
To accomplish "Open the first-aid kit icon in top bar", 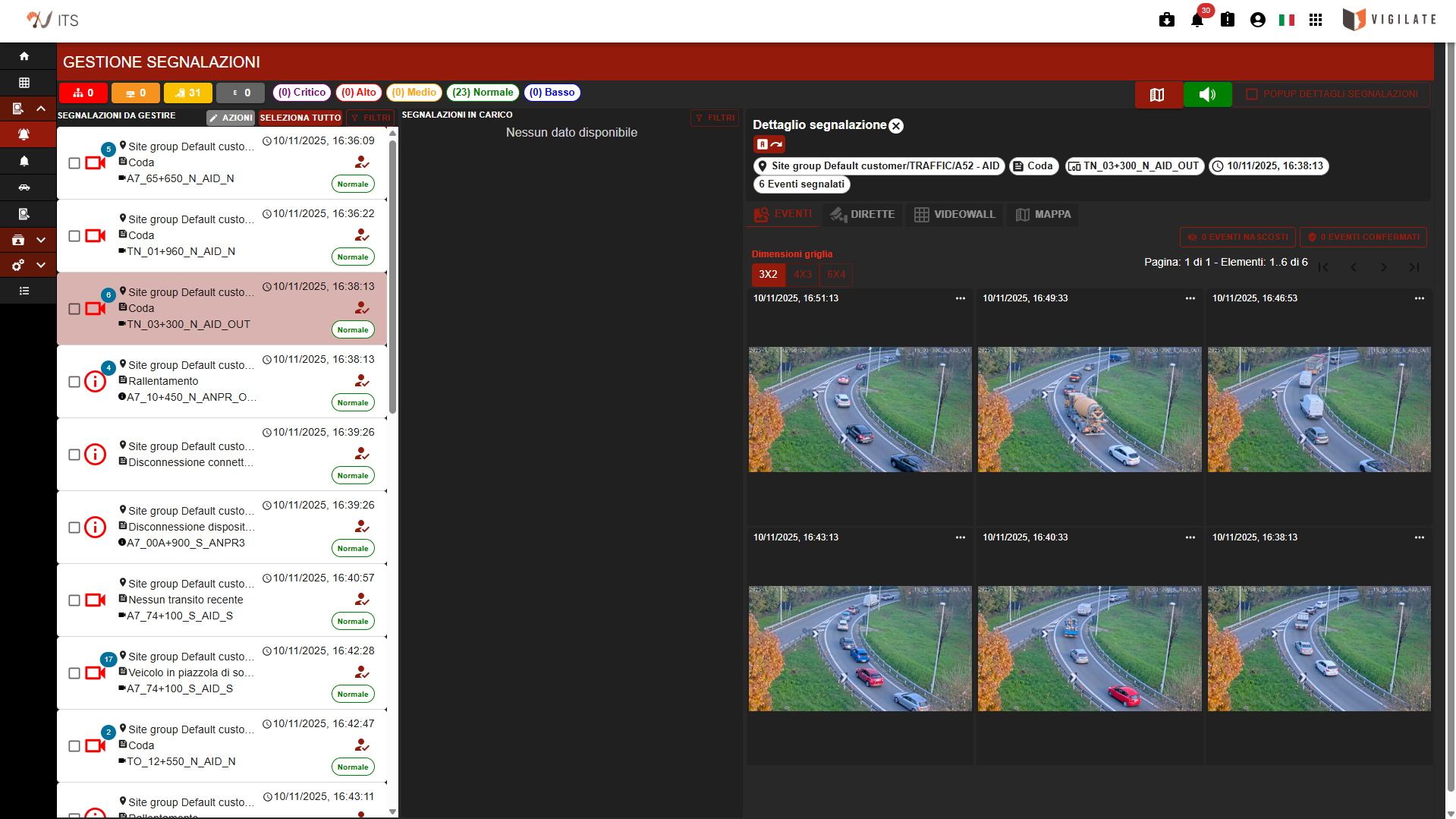I will pyautogui.click(x=1167, y=20).
